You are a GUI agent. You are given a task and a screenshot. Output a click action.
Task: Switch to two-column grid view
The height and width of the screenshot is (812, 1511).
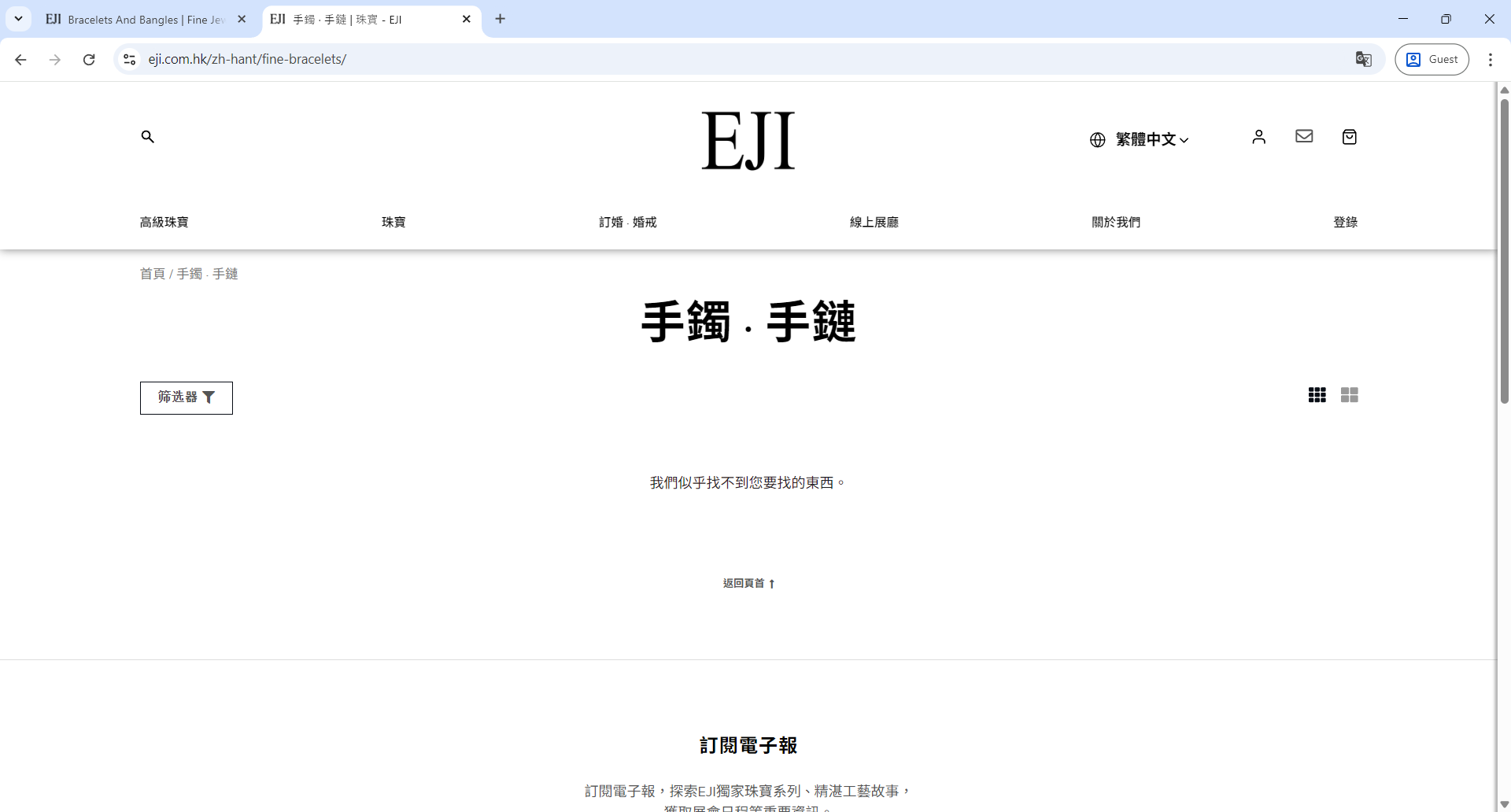tap(1350, 395)
